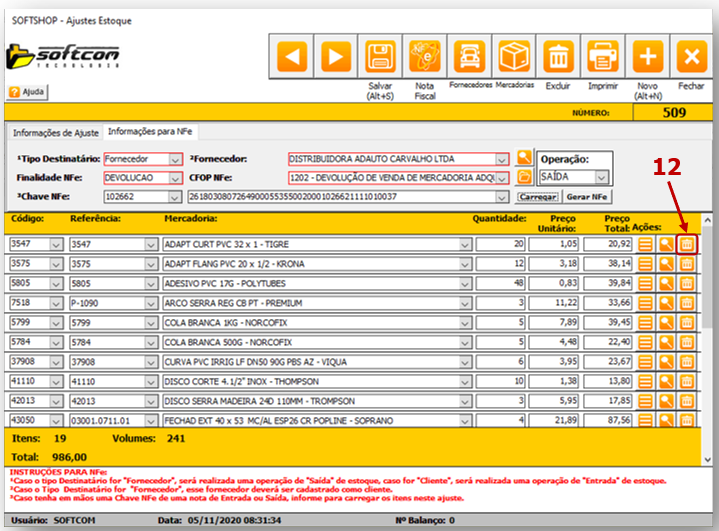
Task: Click magnifier icon on ADESIVO PVC row
Action: [x=666, y=283]
